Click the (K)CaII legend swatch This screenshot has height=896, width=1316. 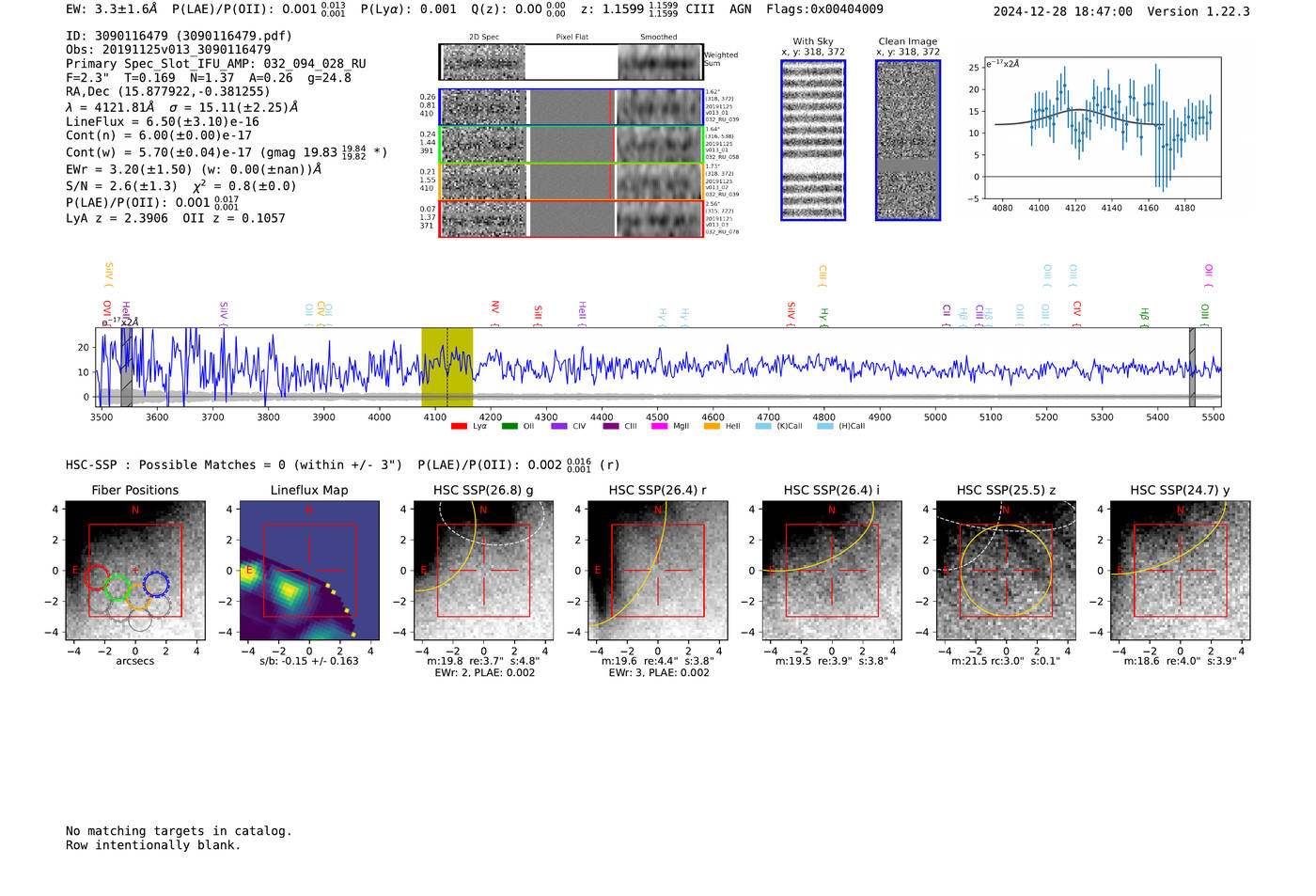click(x=763, y=426)
